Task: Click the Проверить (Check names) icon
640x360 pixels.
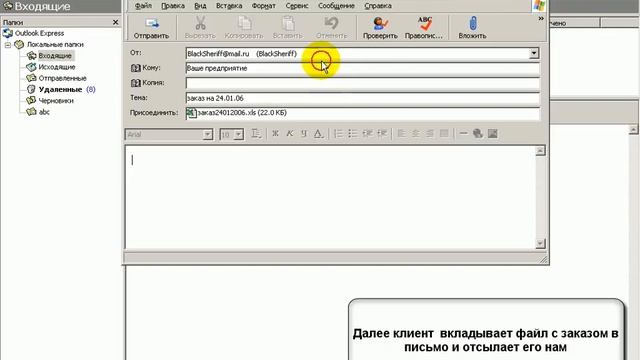Action: (x=380, y=23)
